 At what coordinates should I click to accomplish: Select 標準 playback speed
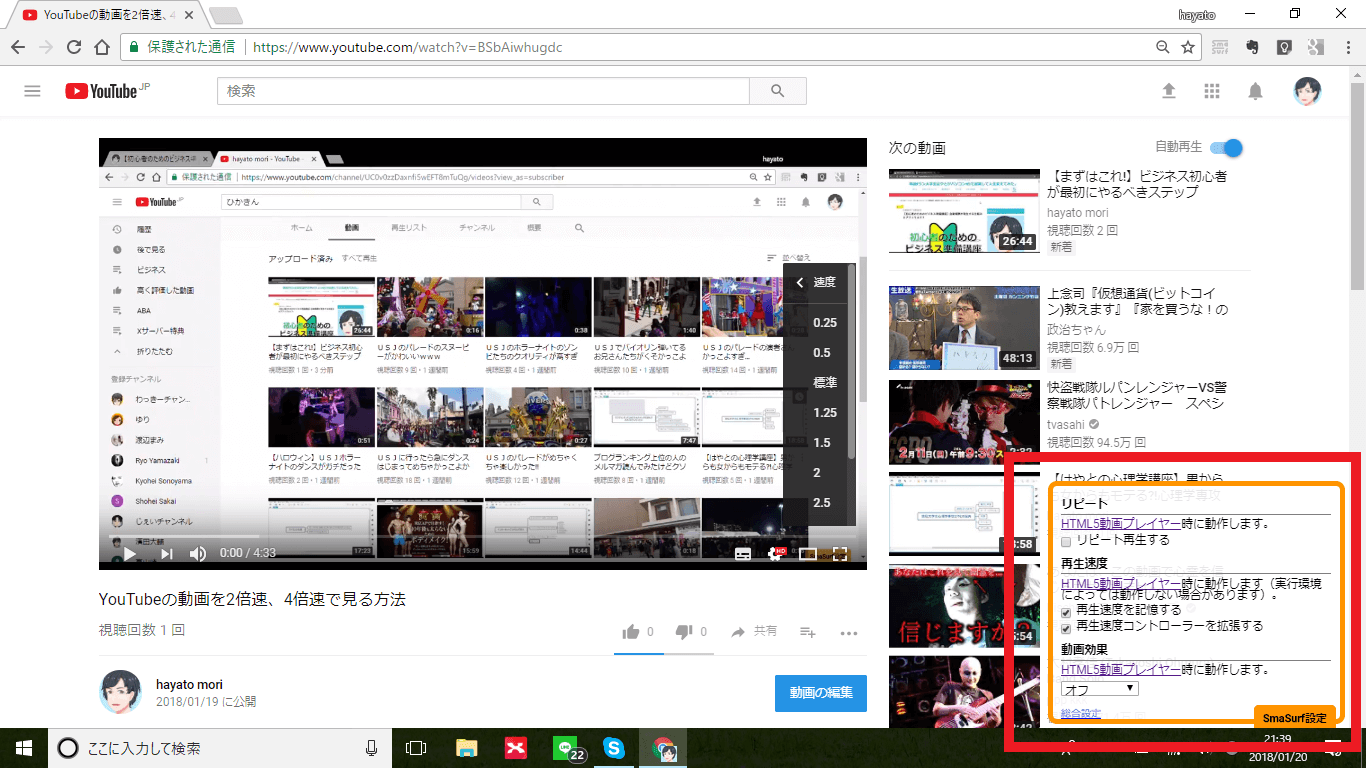tap(825, 383)
